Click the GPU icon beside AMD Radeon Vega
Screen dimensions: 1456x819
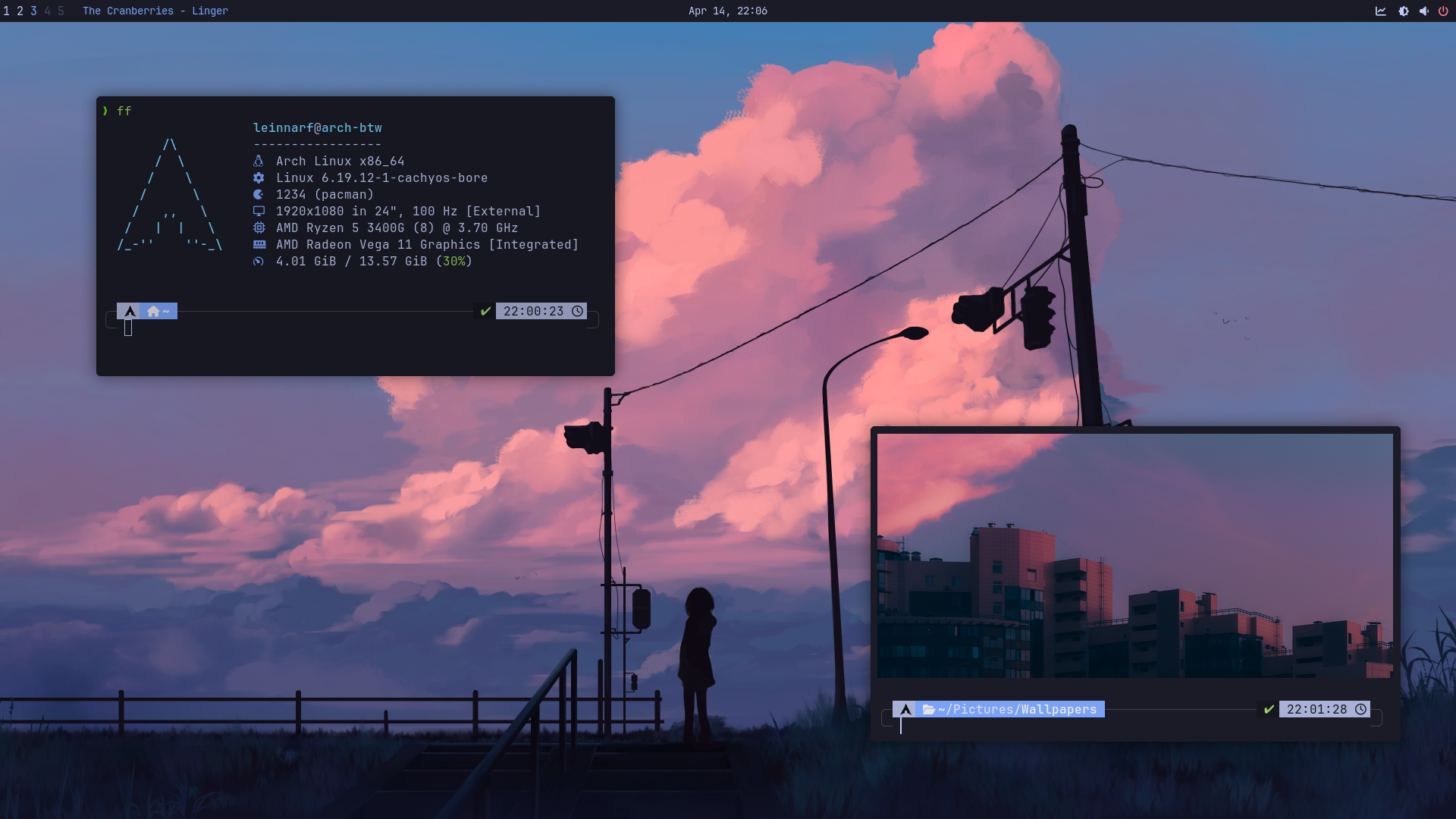click(x=259, y=244)
